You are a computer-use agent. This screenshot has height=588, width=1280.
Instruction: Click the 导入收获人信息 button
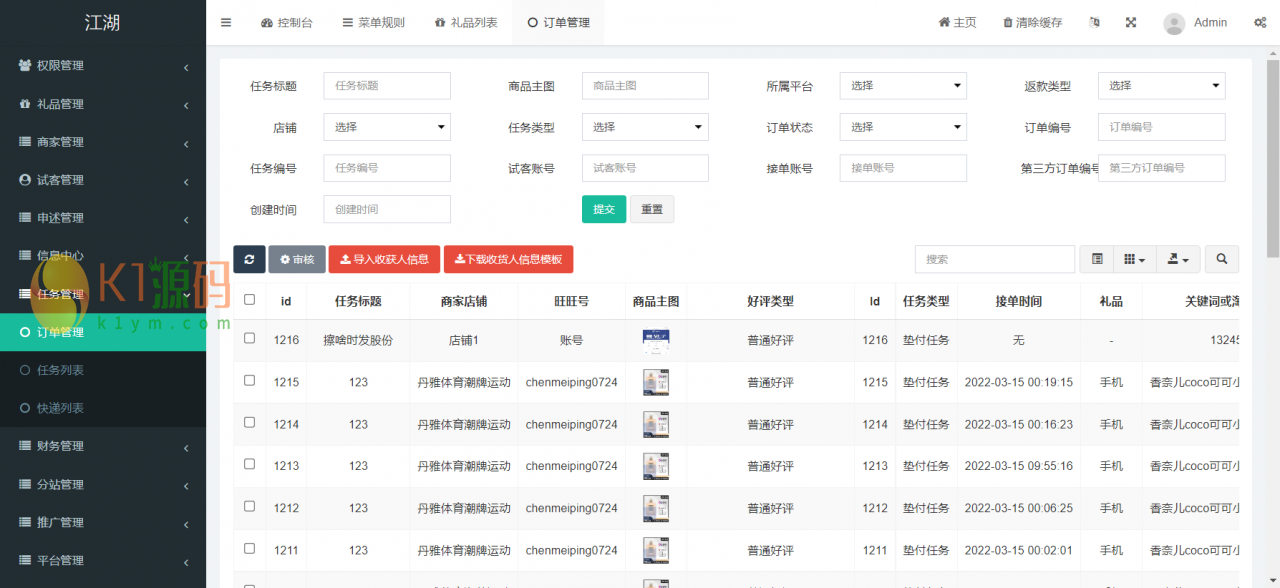(384, 259)
